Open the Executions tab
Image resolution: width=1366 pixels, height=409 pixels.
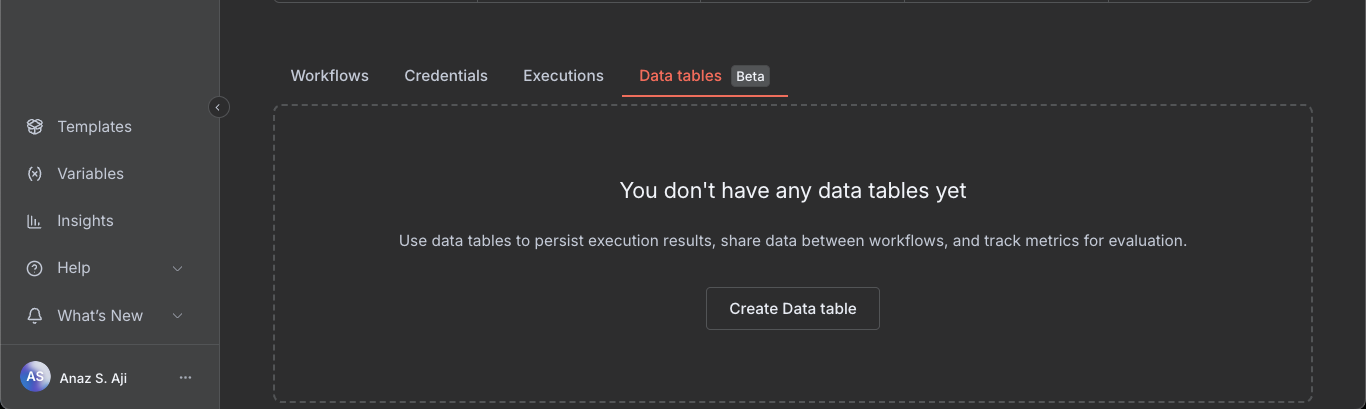[x=563, y=76]
